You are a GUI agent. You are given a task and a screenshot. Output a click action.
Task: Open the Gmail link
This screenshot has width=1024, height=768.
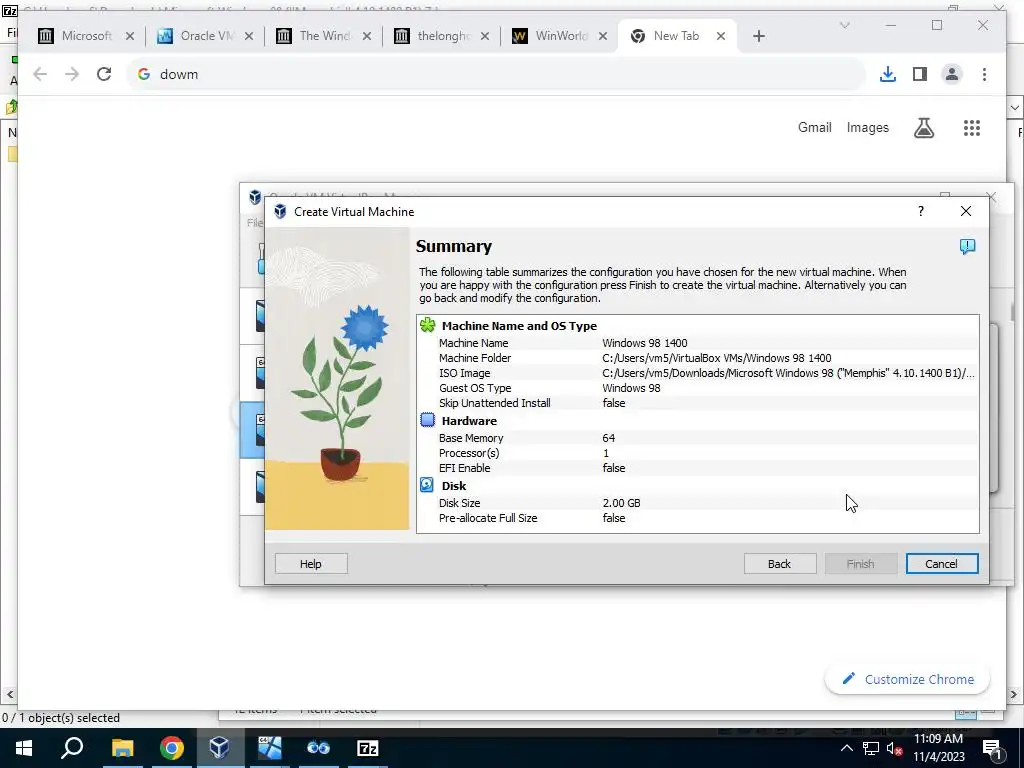click(814, 127)
